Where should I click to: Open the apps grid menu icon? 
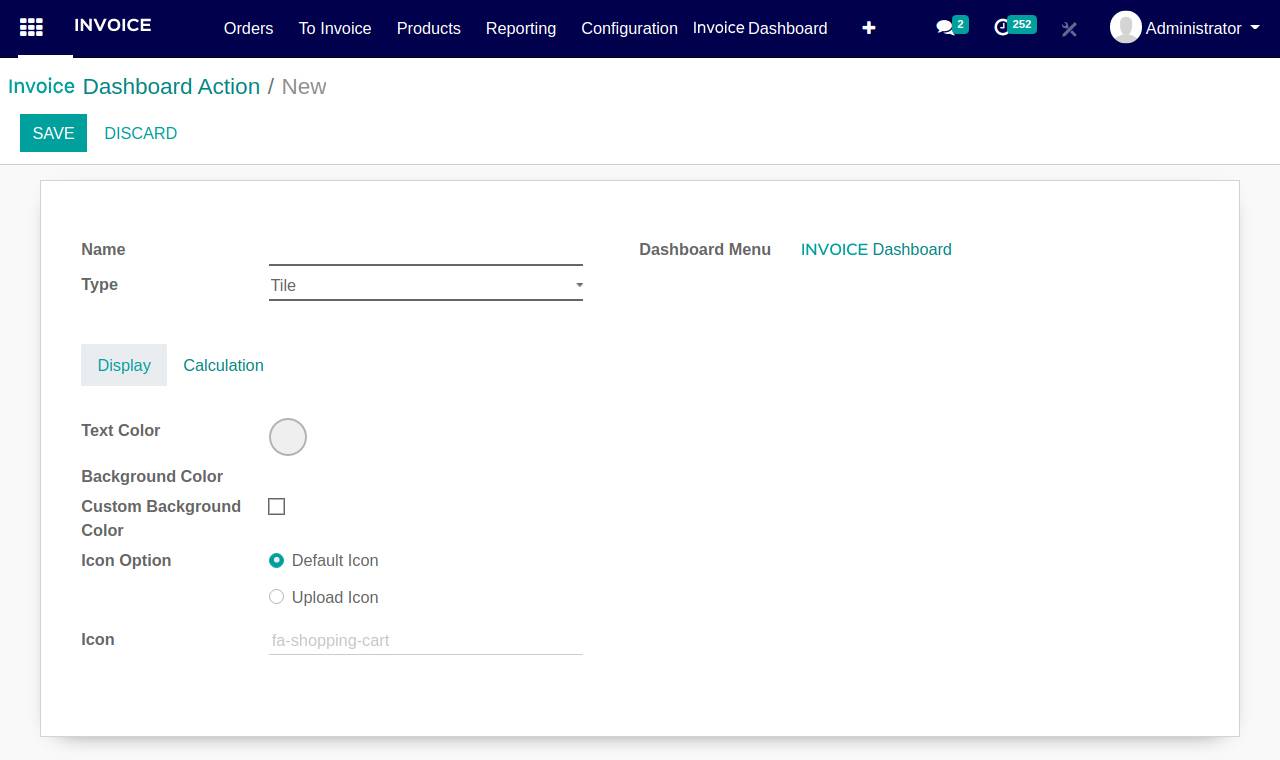[x=31, y=28]
